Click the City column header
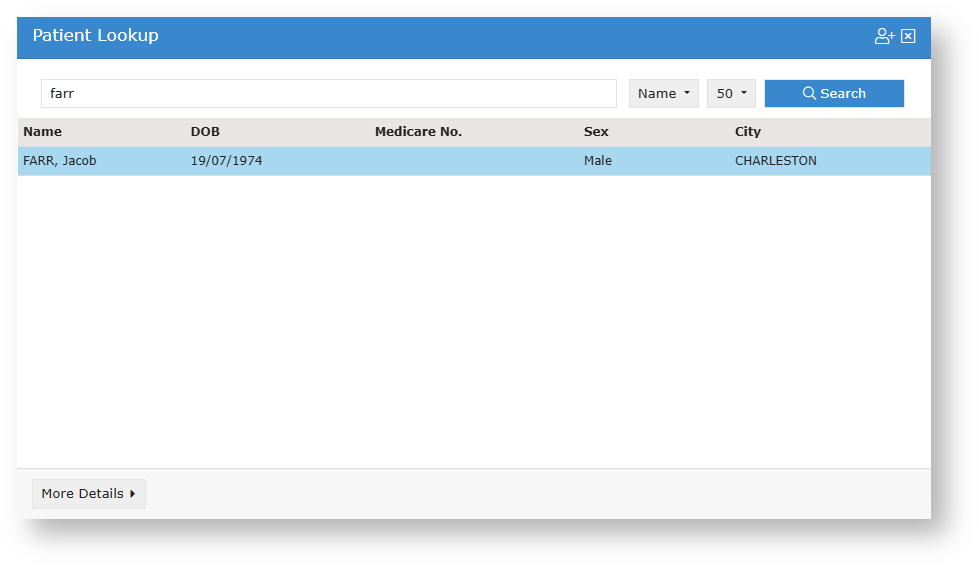Screen dimensions: 979x567 [x=748, y=132]
